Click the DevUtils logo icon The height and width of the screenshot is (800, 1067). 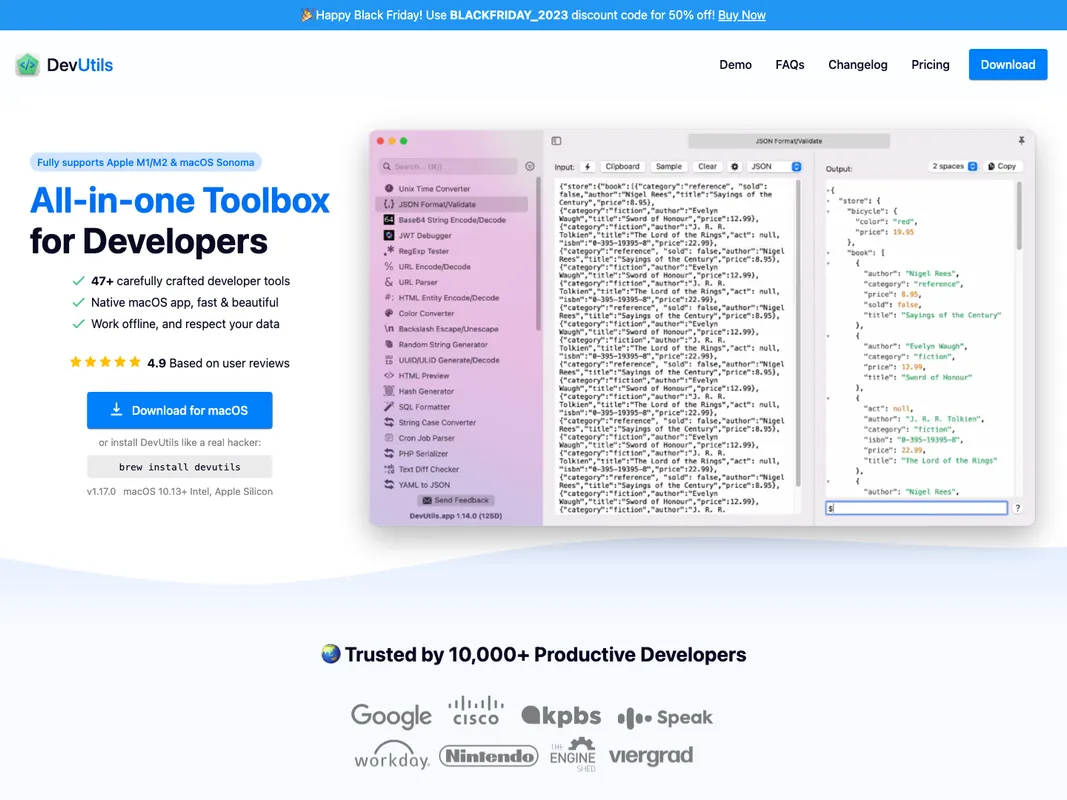(28, 65)
